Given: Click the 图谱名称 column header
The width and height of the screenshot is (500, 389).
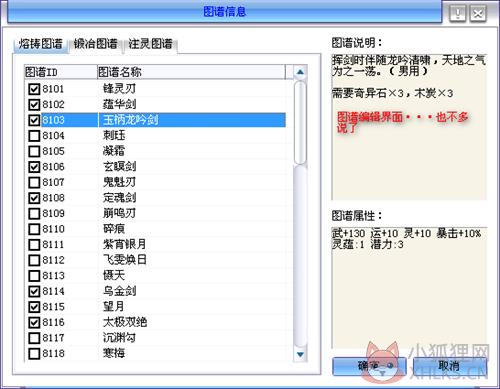Looking at the screenshot, I should tap(191, 72).
